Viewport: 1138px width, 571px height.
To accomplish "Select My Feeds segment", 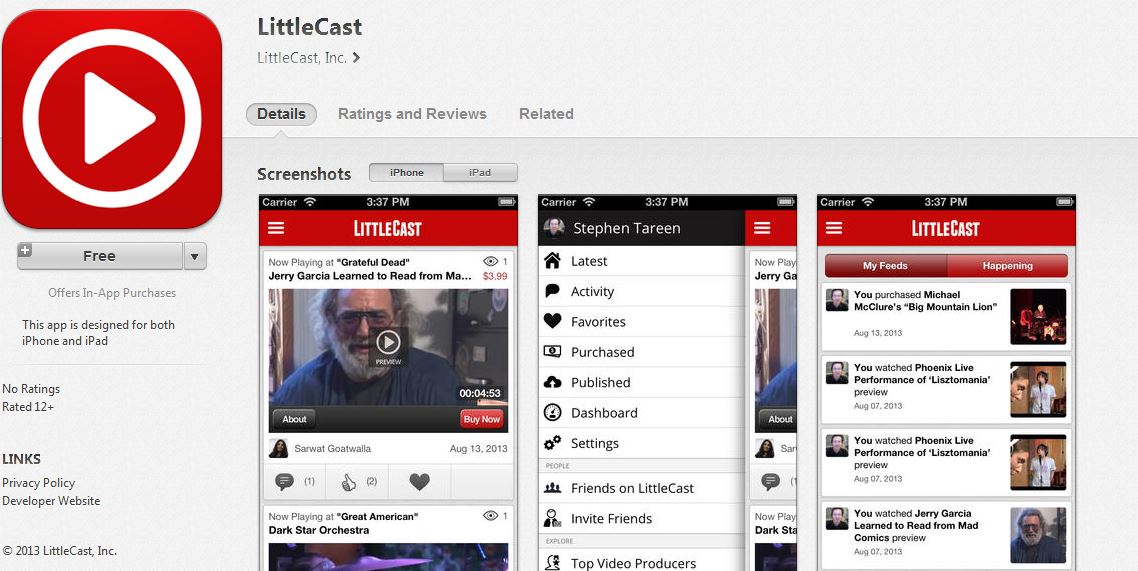I will [x=885, y=266].
